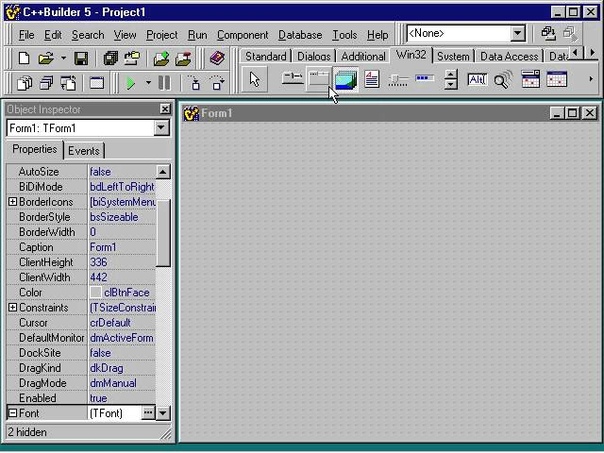Image resolution: width=604 pixels, height=453 pixels.
Task: Select the HotKey component
Action: (477, 79)
